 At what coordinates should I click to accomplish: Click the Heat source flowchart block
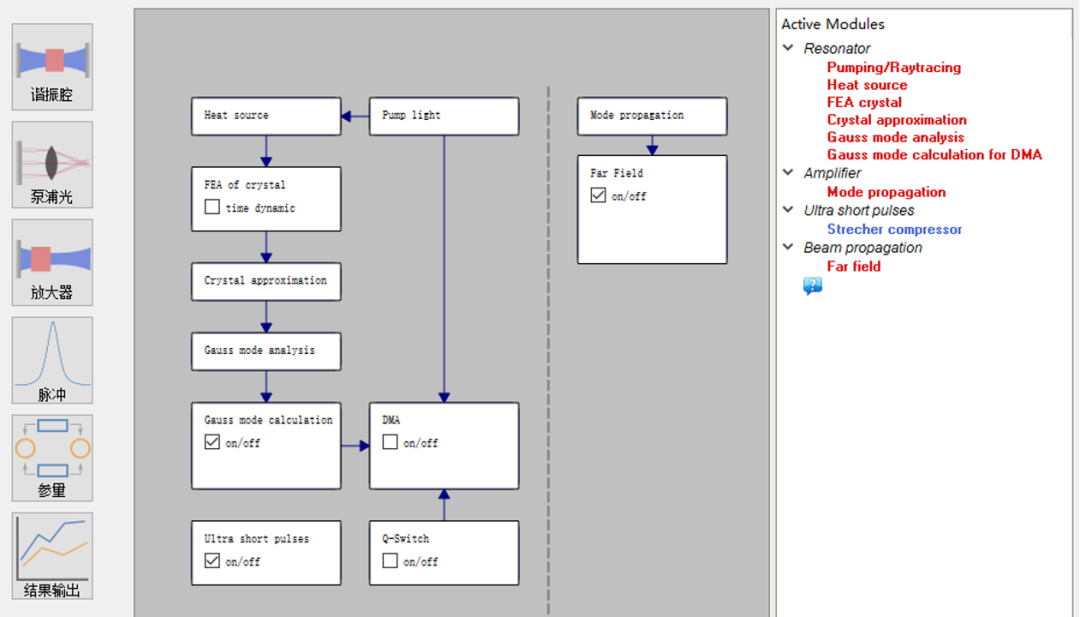tap(266, 116)
